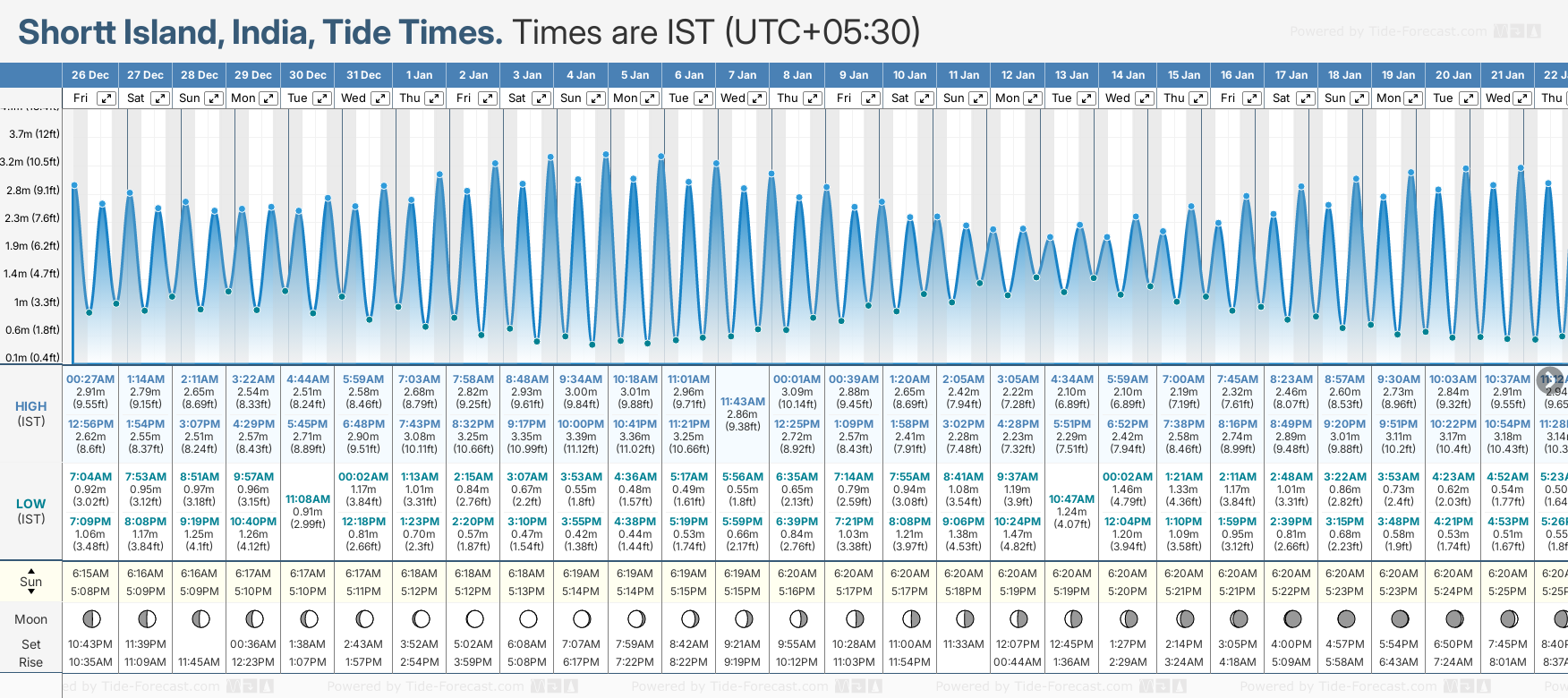Click the Shortt Island, India, Tide Times heading

(x=260, y=32)
